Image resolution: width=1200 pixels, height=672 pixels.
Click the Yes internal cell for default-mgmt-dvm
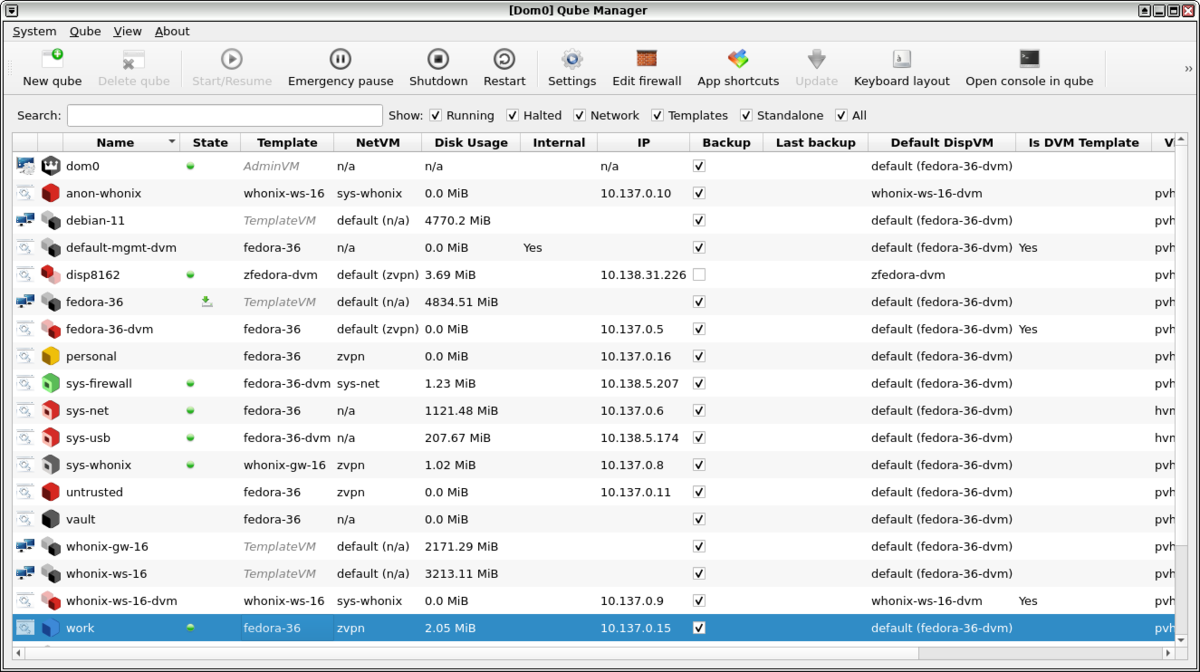533,247
